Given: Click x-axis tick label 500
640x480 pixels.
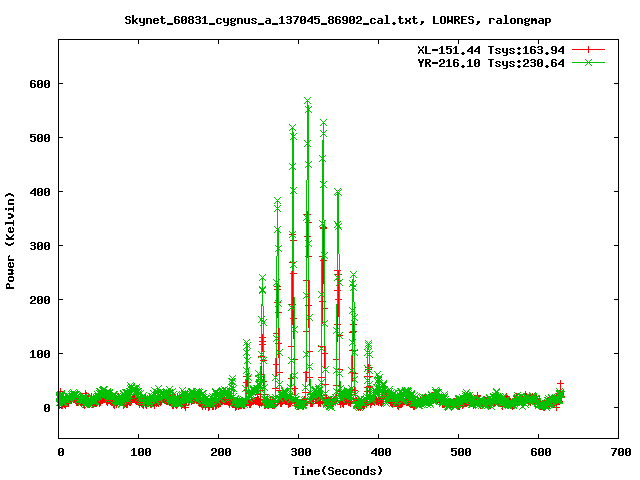Looking at the screenshot, I should point(461,452).
